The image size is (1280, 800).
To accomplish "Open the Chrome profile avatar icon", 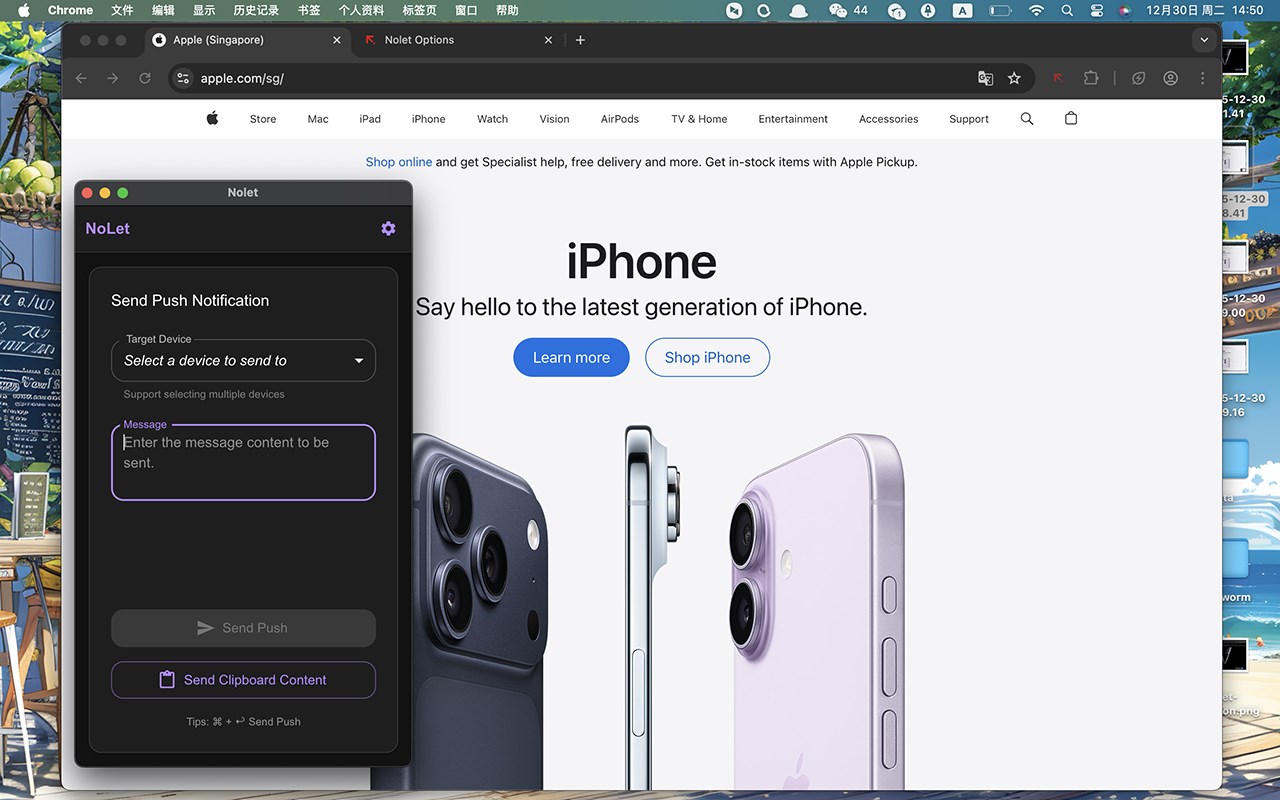I will [1170, 78].
